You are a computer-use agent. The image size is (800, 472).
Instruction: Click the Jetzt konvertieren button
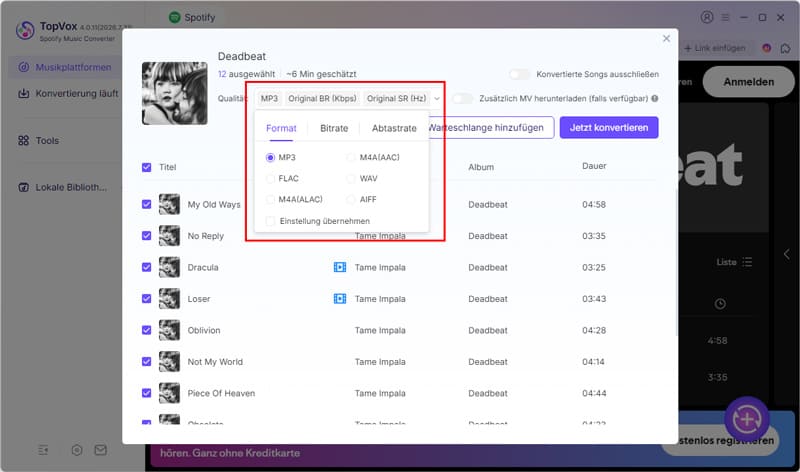(609, 128)
